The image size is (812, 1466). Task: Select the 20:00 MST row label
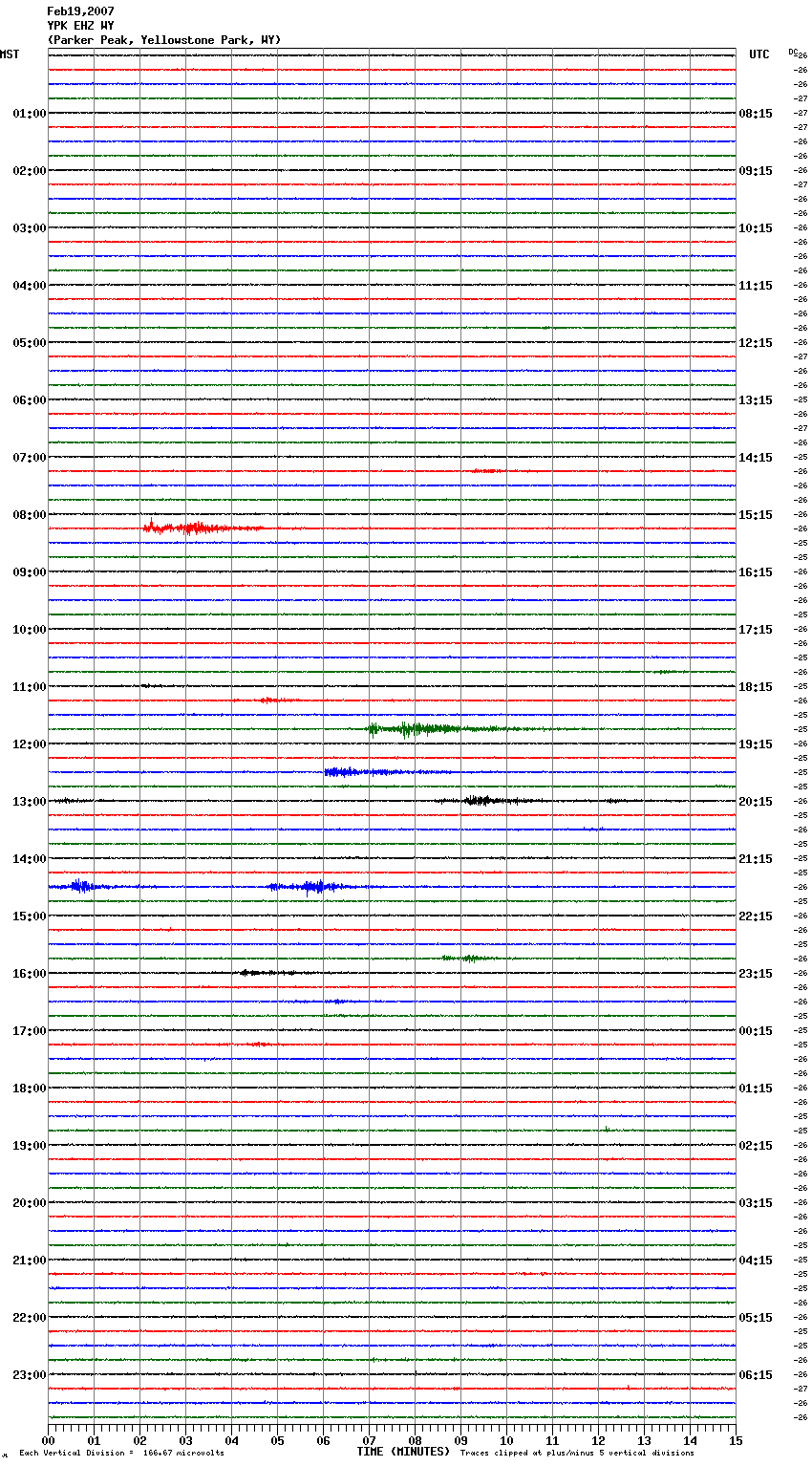click(30, 1203)
